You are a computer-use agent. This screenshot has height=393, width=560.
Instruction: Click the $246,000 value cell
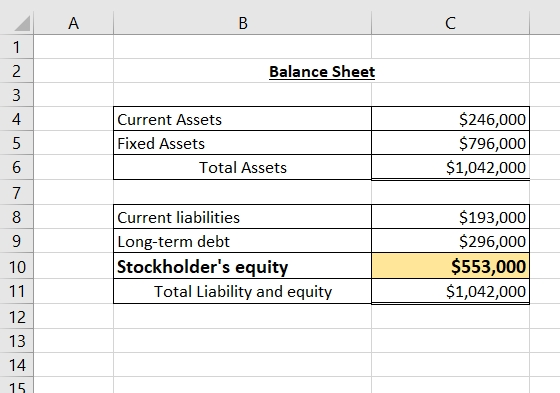(x=450, y=119)
